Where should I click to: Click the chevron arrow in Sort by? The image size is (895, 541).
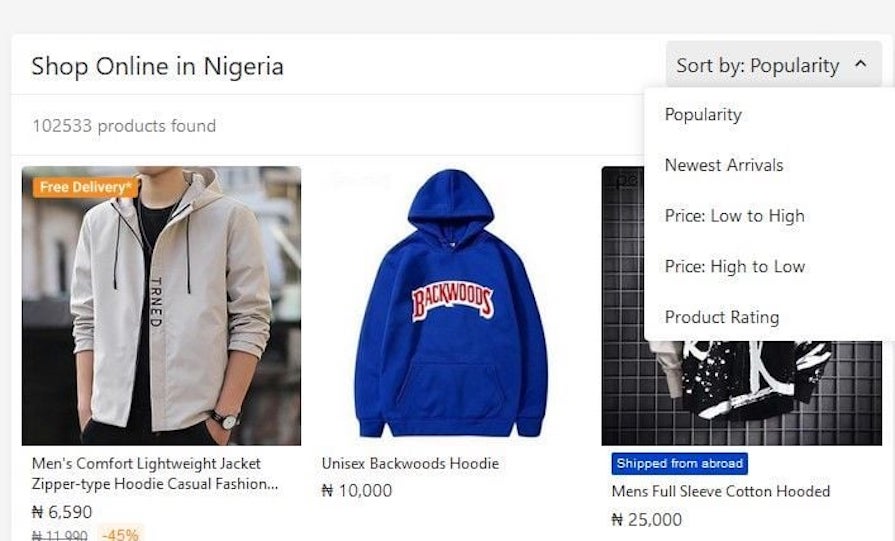[x=861, y=65]
